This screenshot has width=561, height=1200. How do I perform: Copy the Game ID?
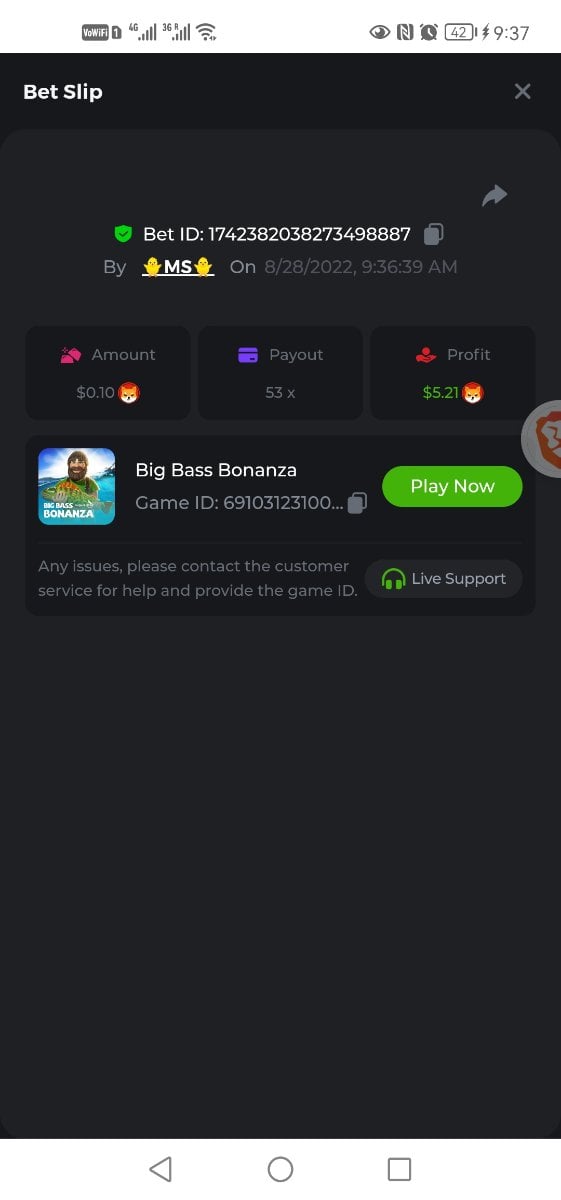(357, 503)
